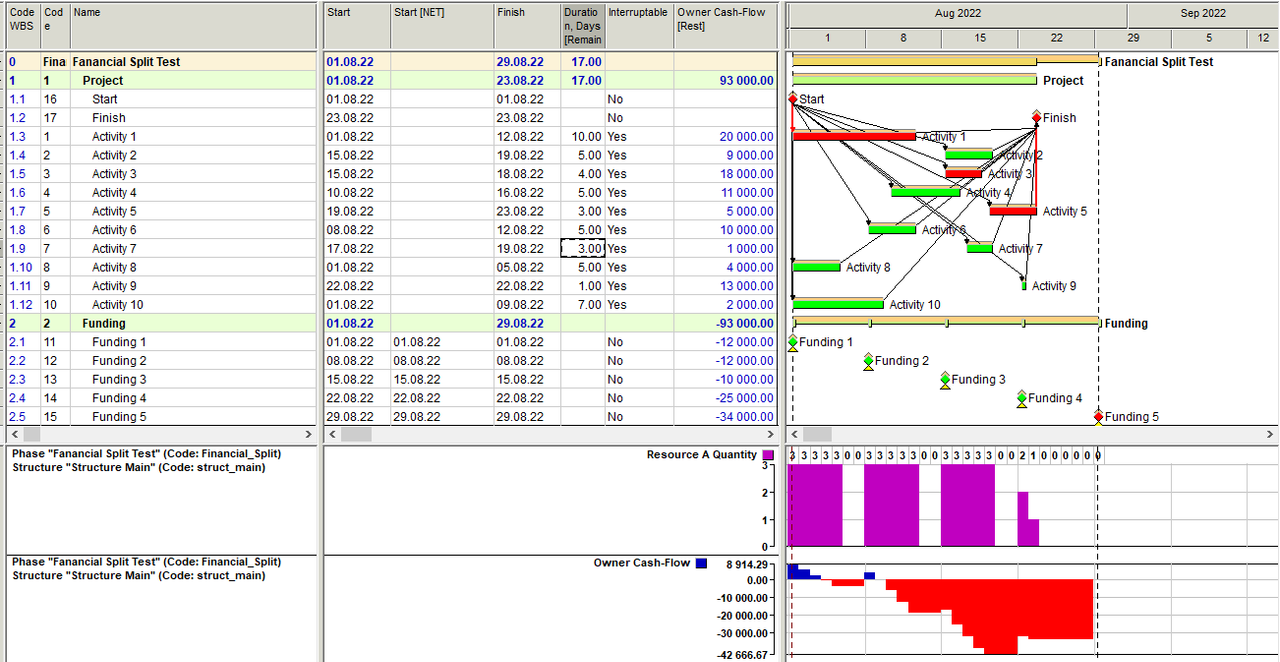Select the Activity 7 duration cell 3.00
The width and height of the screenshot is (1280, 662).
pos(582,248)
